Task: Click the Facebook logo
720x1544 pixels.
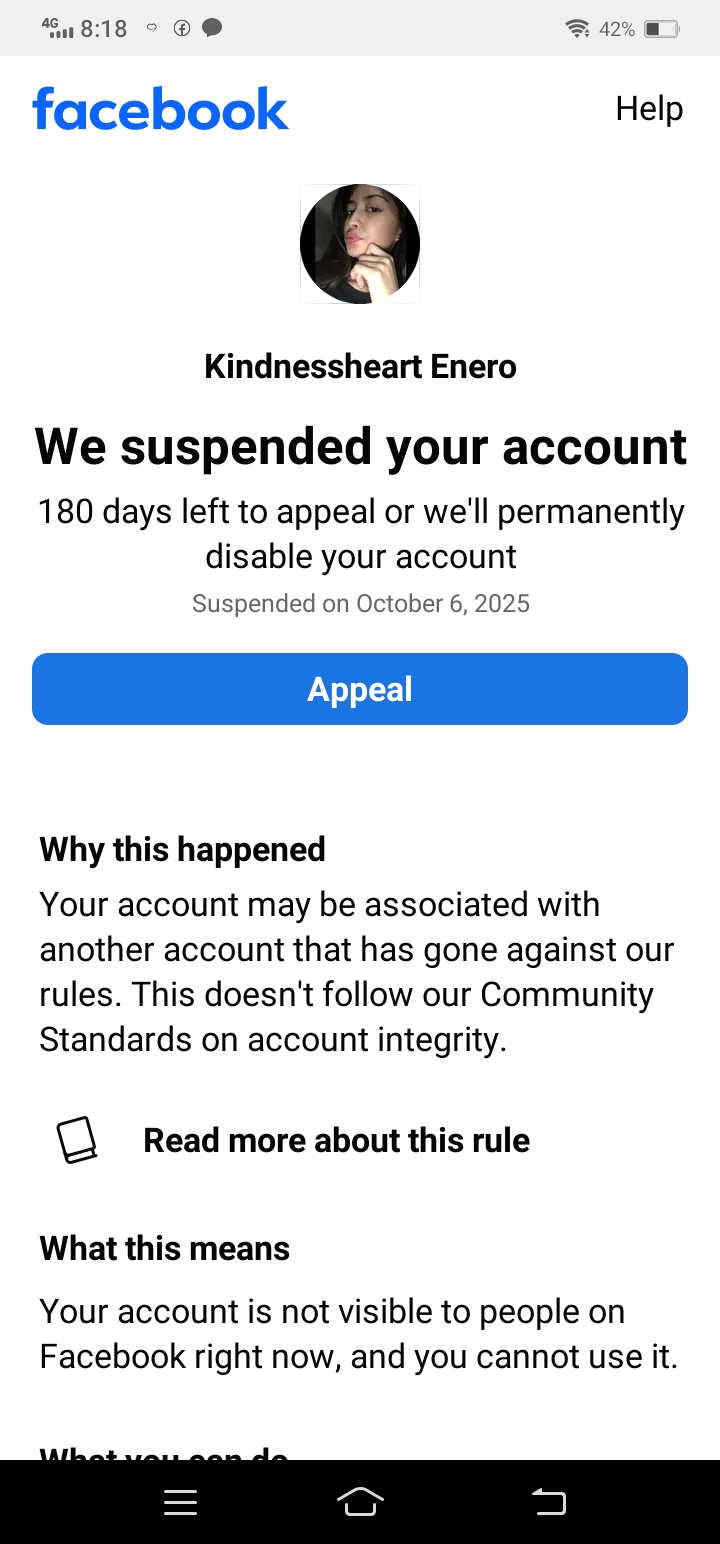Action: point(160,109)
